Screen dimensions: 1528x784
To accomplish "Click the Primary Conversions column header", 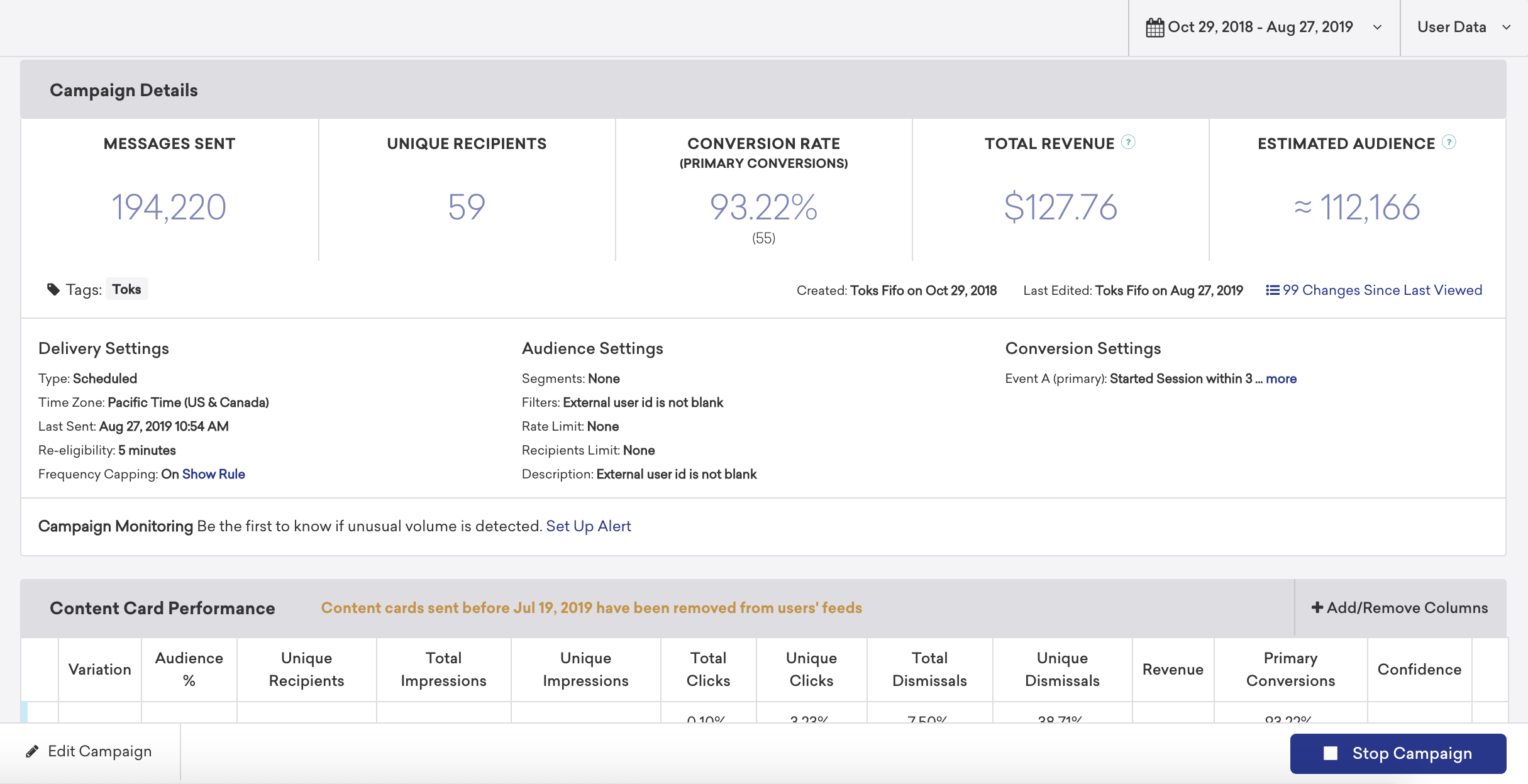I will [x=1290, y=670].
